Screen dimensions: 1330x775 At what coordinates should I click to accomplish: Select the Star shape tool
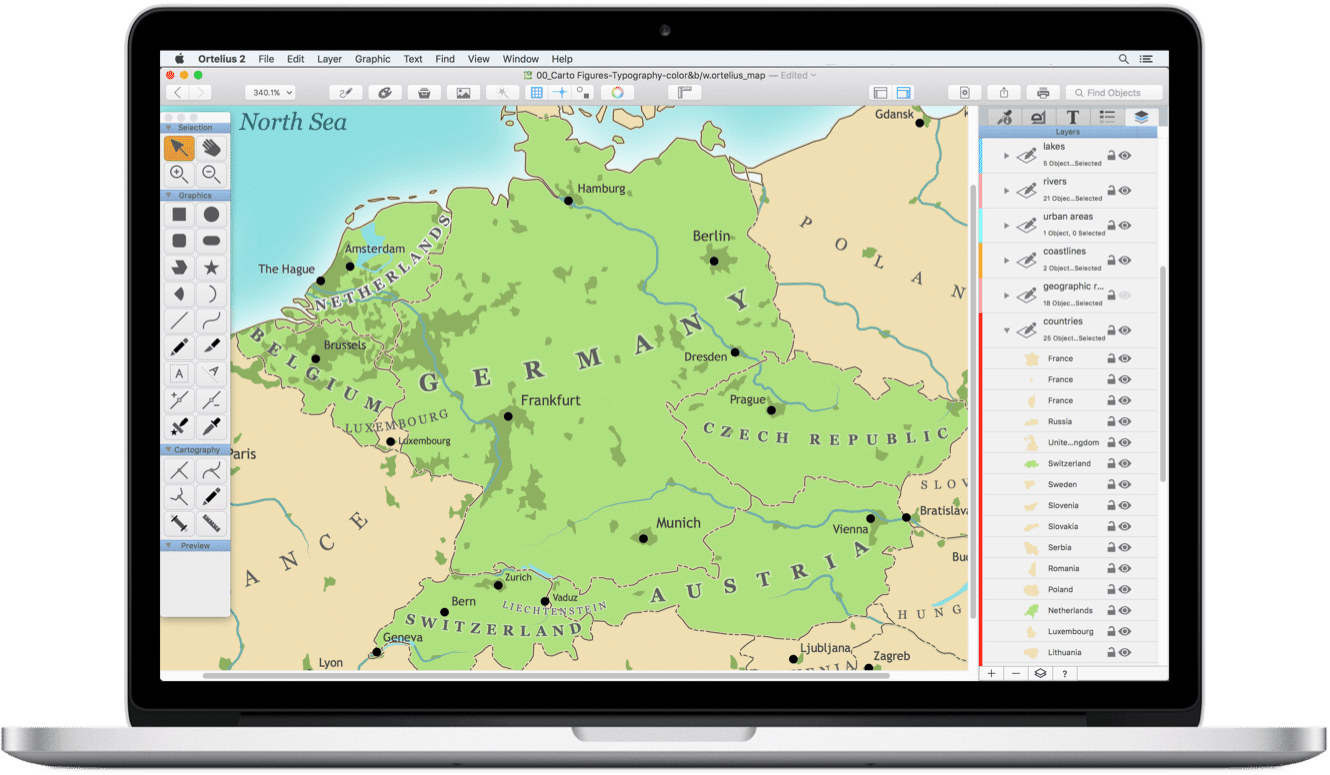[211, 268]
